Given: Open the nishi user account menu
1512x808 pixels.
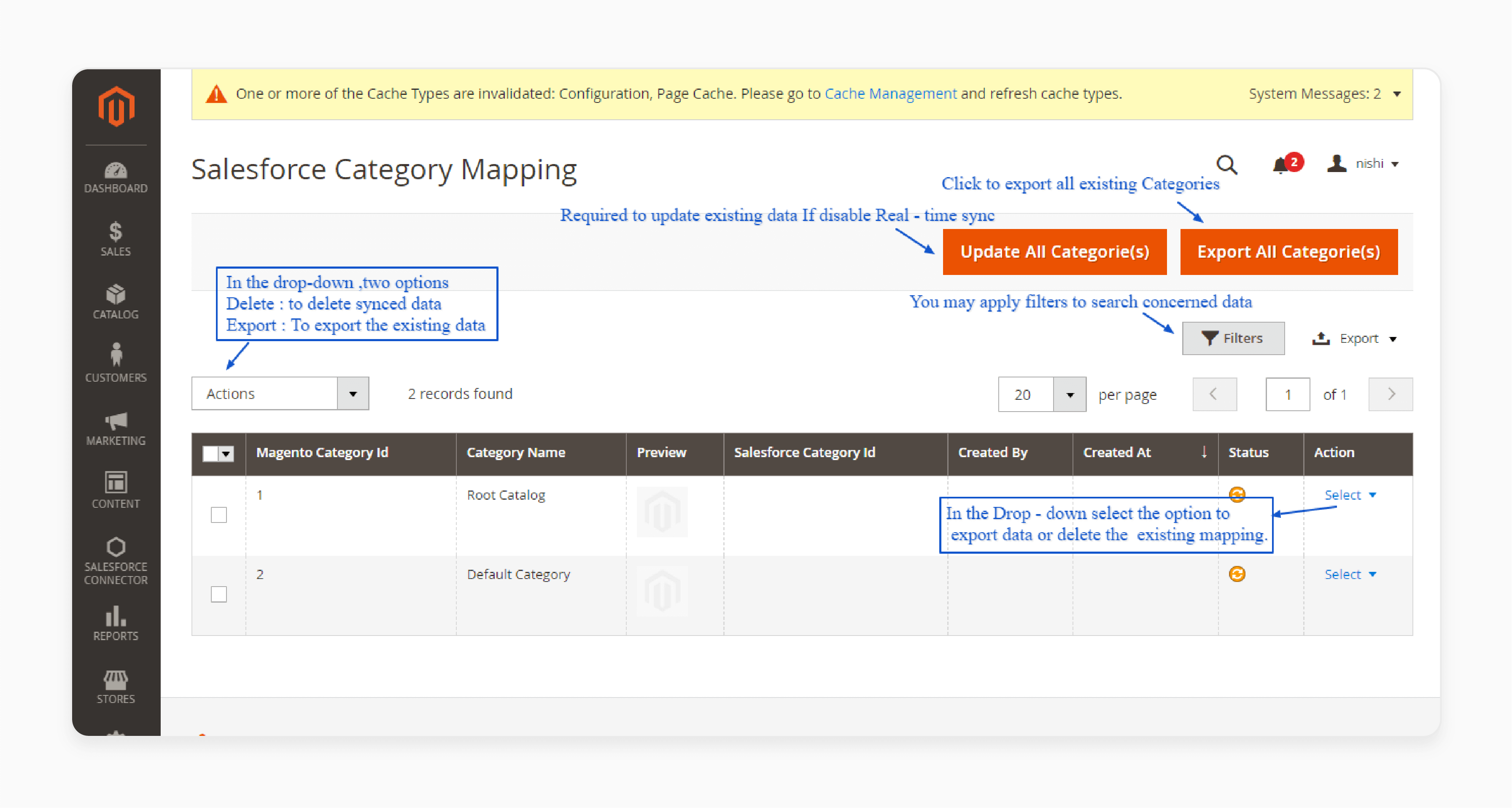Looking at the screenshot, I should click(1363, 164).
